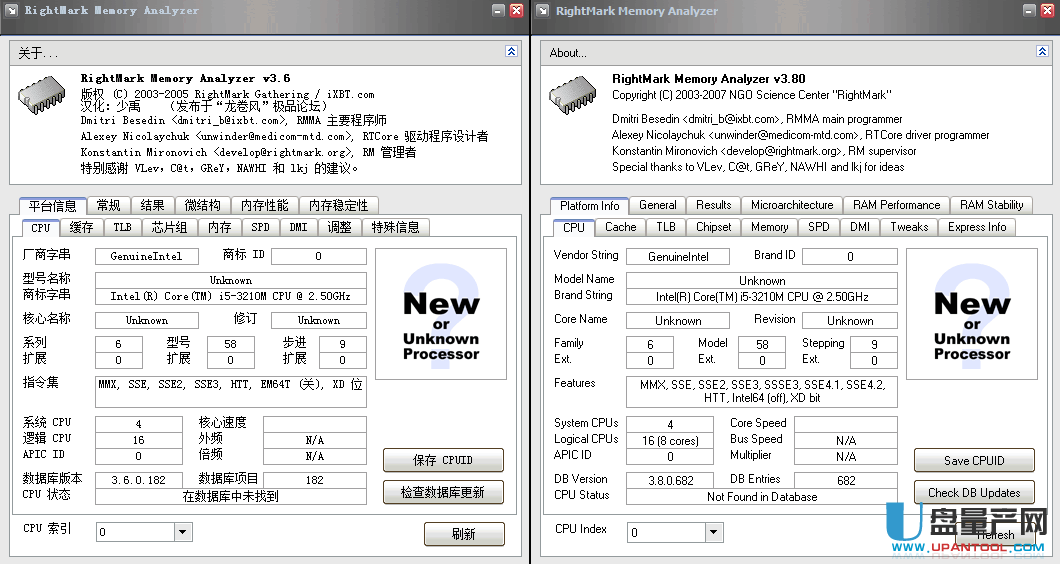Screen dimensions: 1060x564
Task: Collapse the Chinese 关于 panel chevron
Action: coord(511,52)
